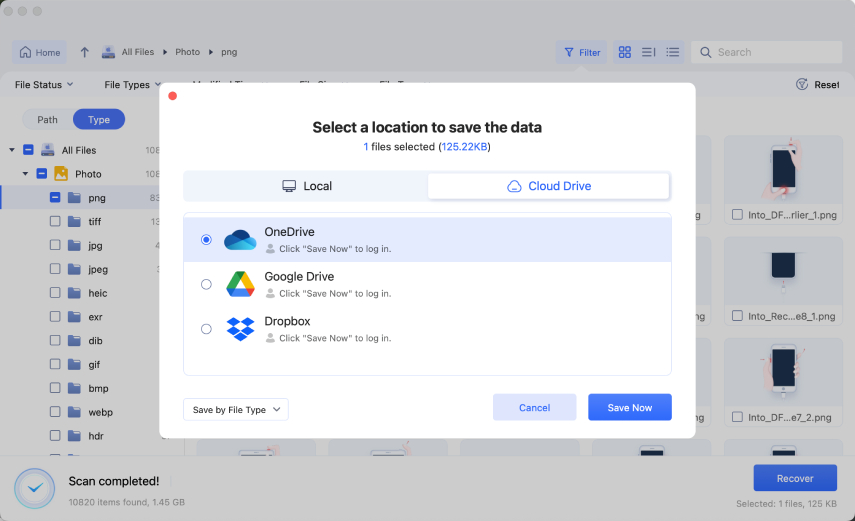Close the save dialog with red dot
Viewport: 855px width, 521px height.
click(173, 96)
